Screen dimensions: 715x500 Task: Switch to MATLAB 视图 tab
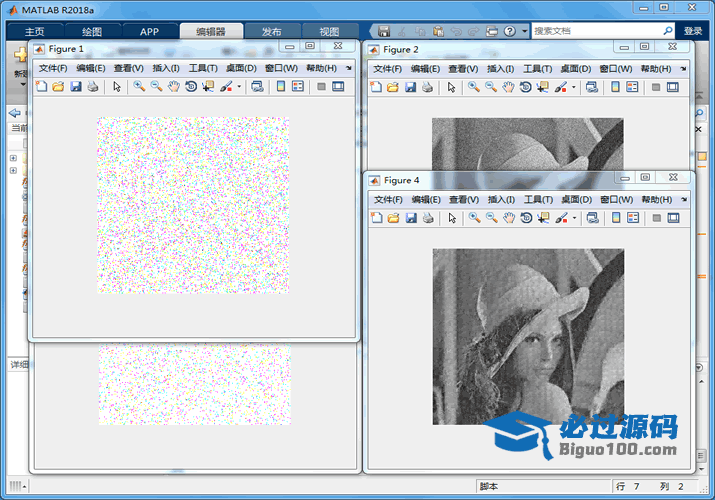pyautogui.click(x=329, y=31)
